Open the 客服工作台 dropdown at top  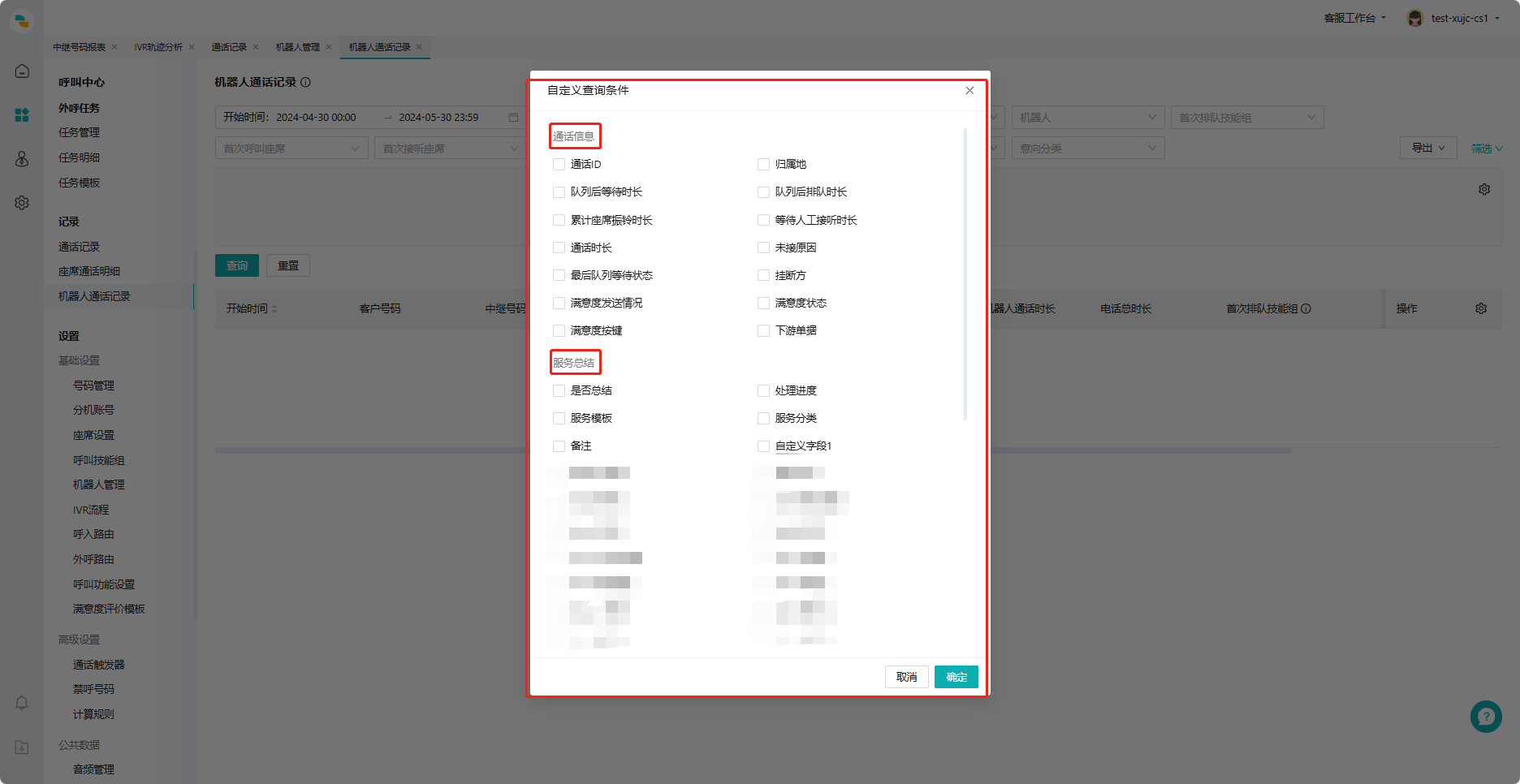pos(1355,18)
